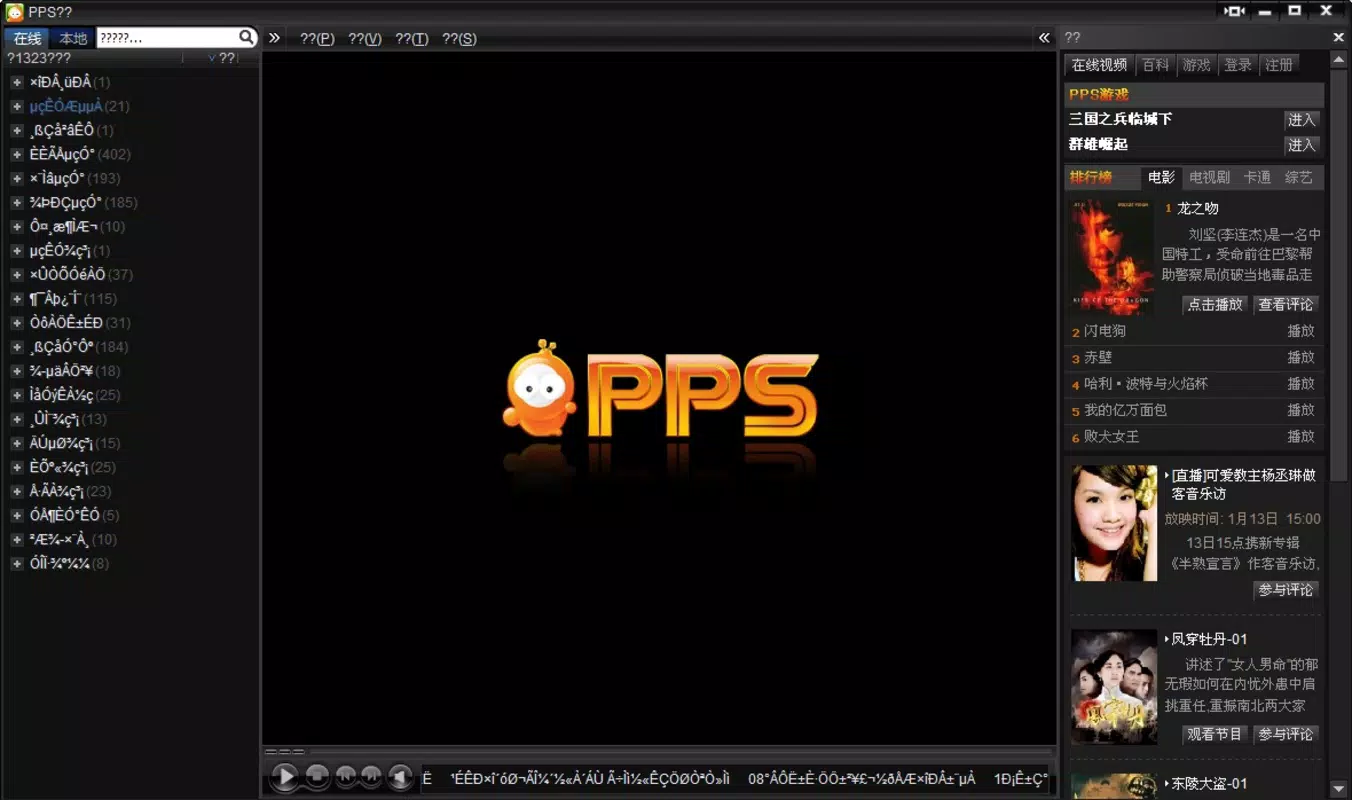Open the ??(V) menu
Viewport: 1352px width, 800px height.
pyautogui.click(x=365, y=38)
